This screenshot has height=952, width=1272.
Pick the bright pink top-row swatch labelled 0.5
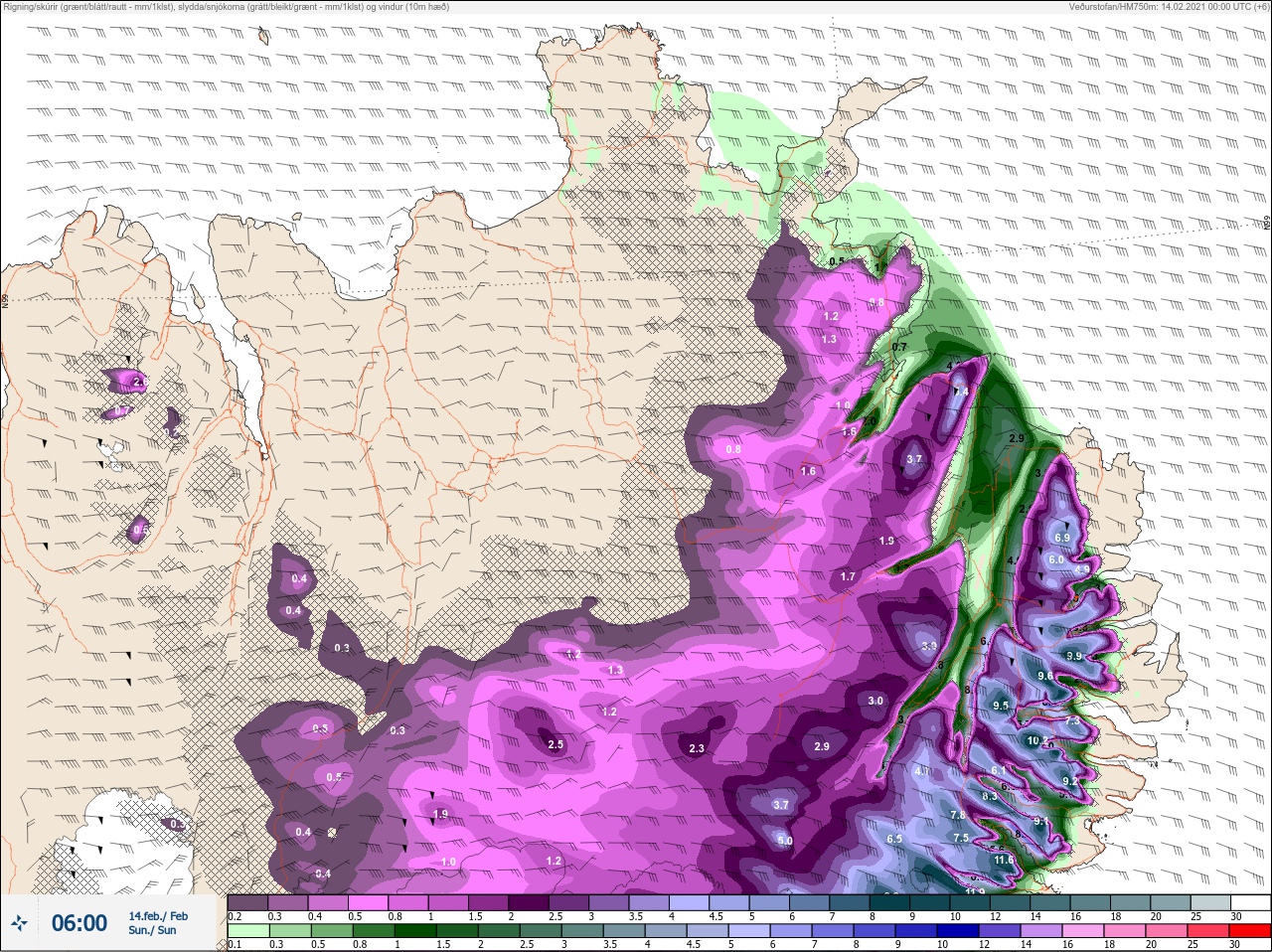pyautogui.click(x=370, y=902)
